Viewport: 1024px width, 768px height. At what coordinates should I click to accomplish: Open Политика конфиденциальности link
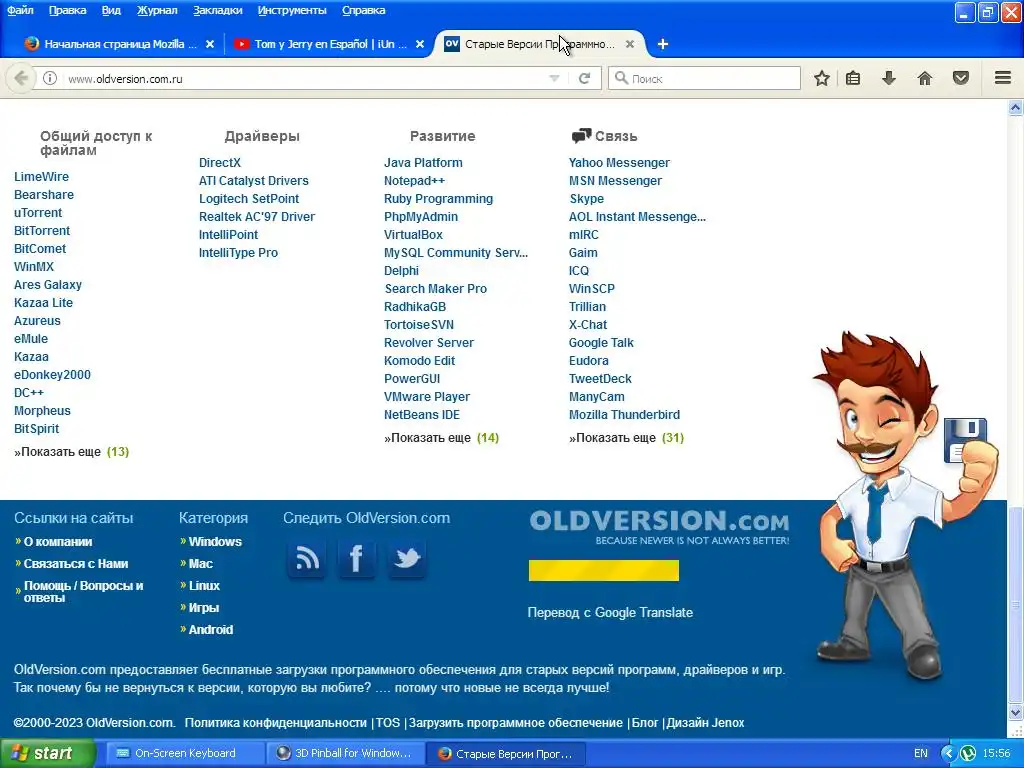click(x=276, y=723)
